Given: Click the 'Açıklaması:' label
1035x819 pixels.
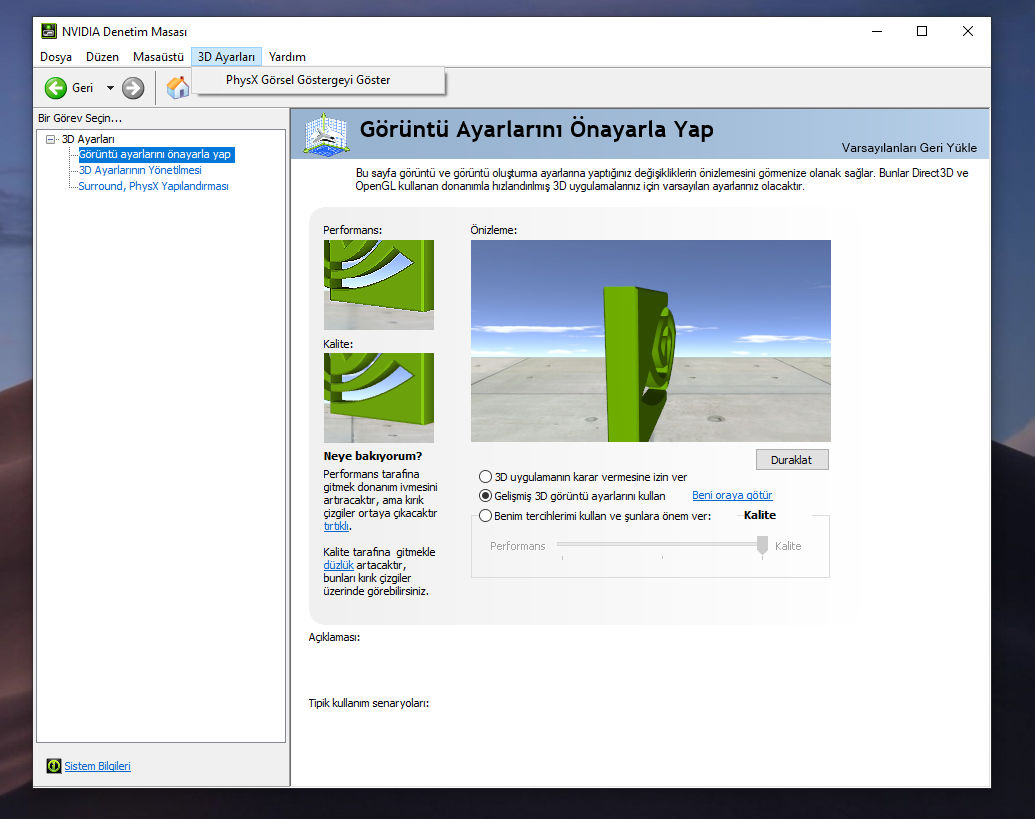Looking at the screenshot, I should click(x=334, y=637).
